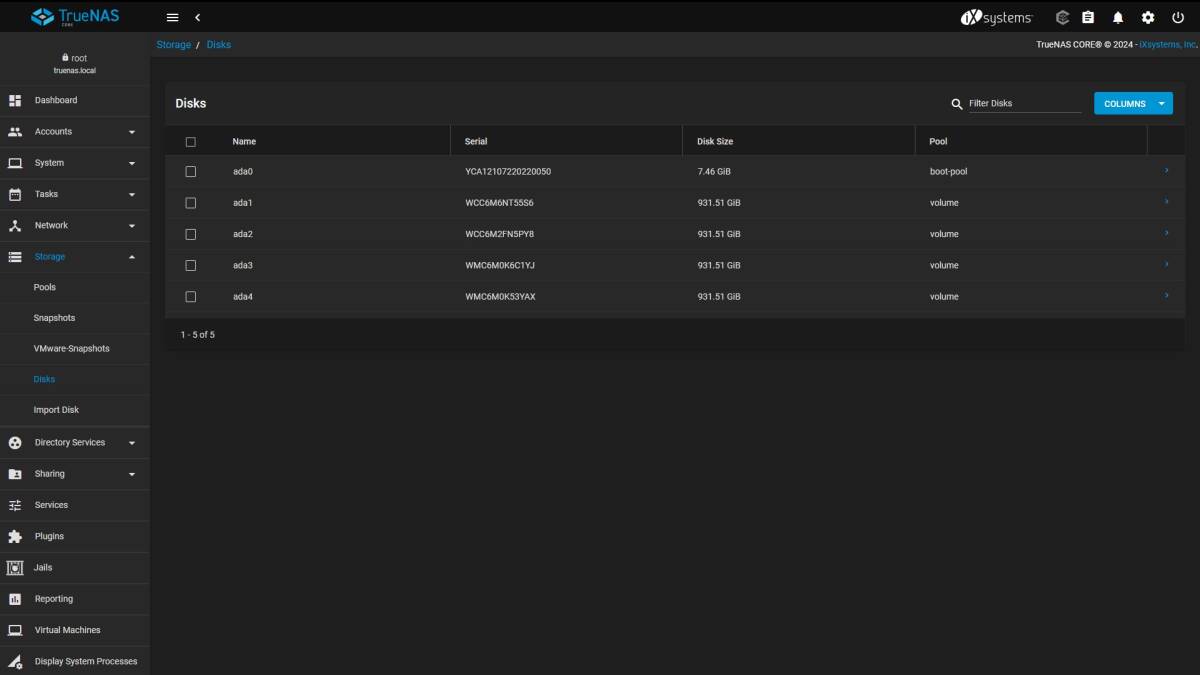Open the COLUMNS dropdown arrow
Image resolution: width=1200 pixels, height=675 pixels.
click(x=1161, y=103)
